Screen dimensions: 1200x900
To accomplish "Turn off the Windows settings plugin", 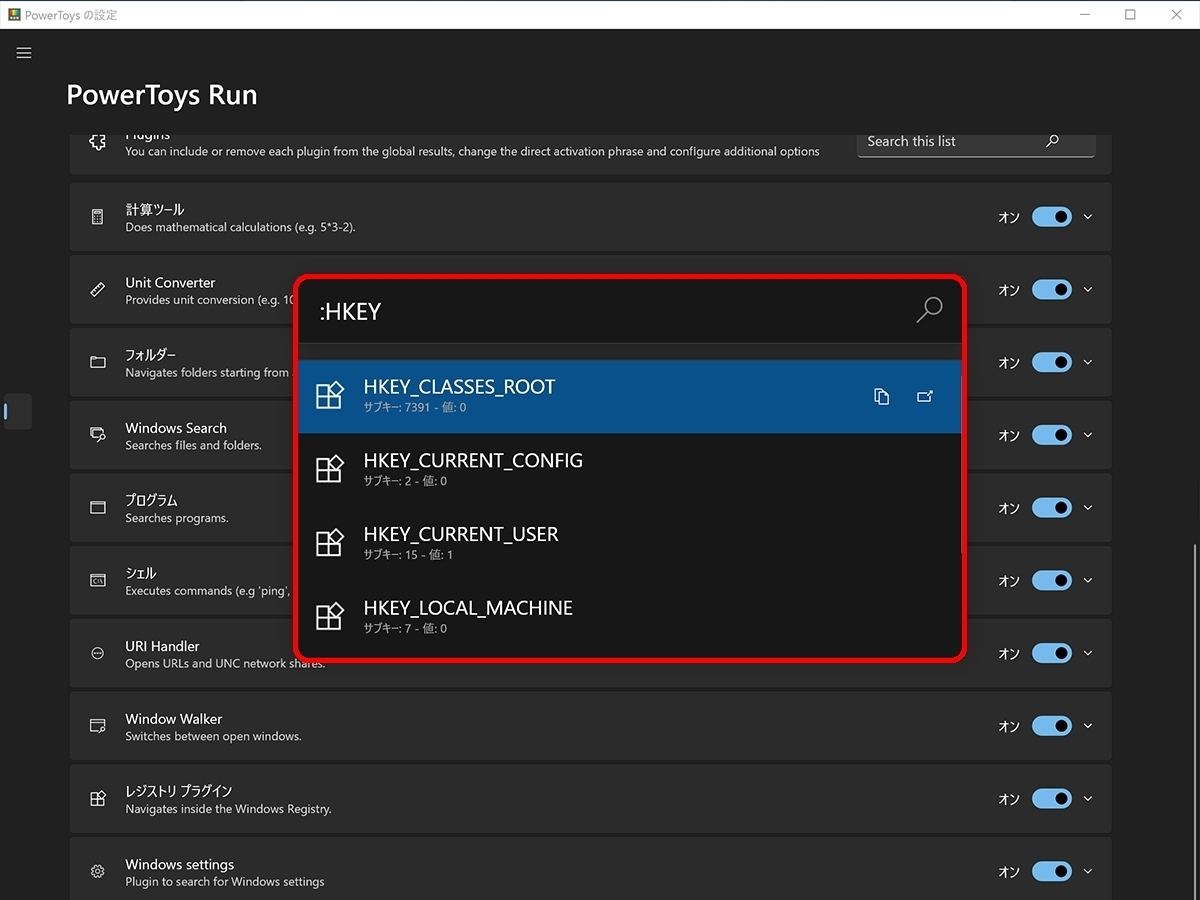I will 1052,872.
